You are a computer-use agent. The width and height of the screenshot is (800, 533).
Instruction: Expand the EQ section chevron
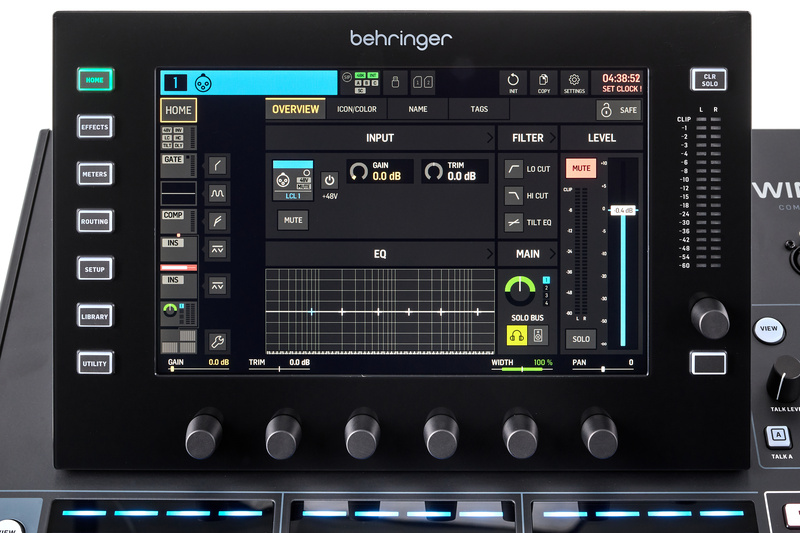[x=489, y=253]
